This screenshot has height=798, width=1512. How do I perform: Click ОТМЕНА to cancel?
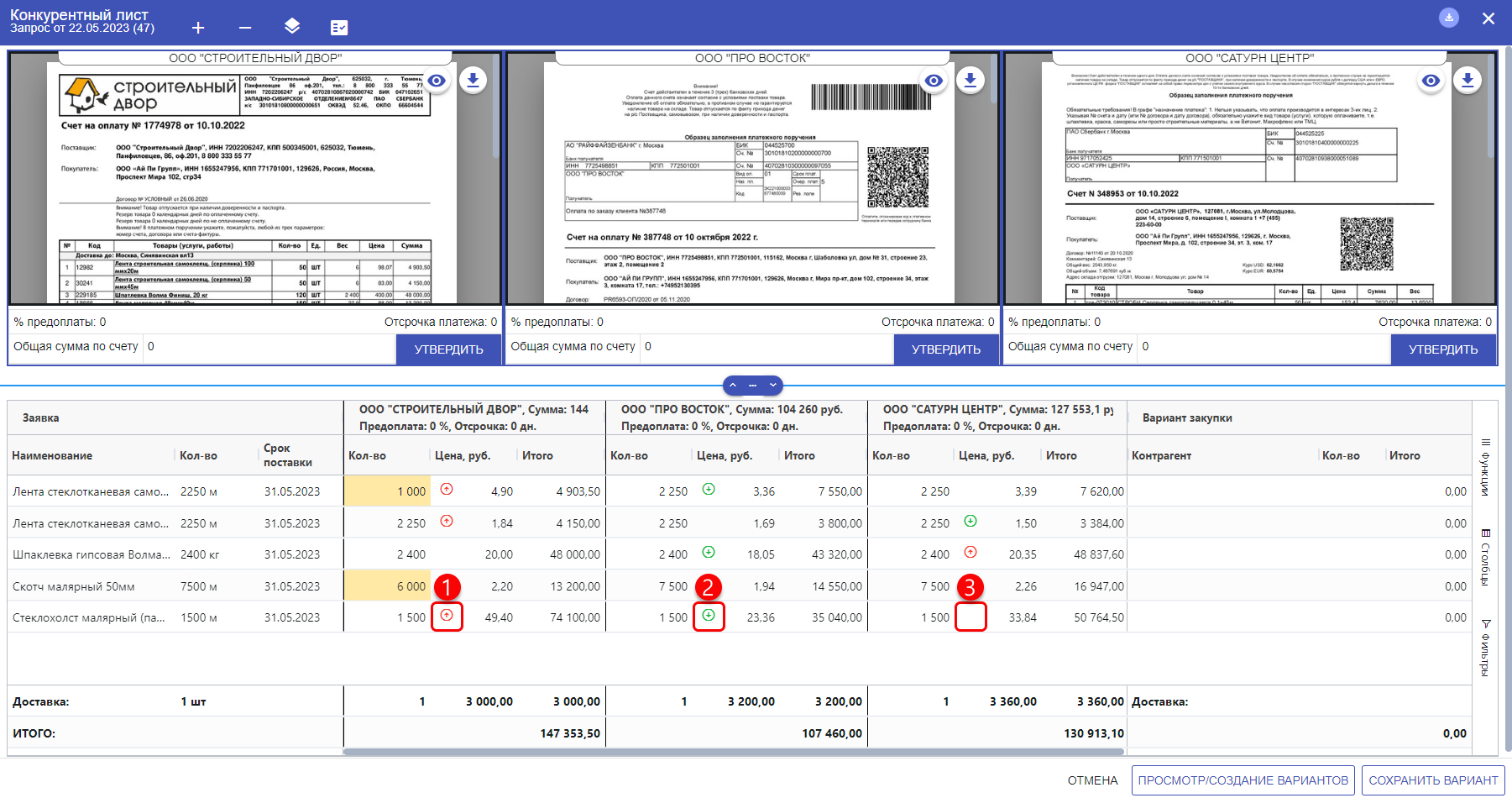coord(1092,780)
